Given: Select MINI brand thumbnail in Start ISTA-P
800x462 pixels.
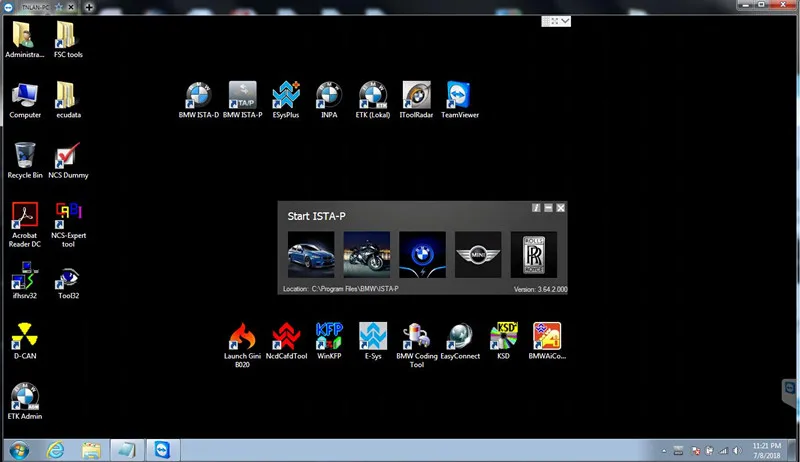Looking at the screenshot, I should (478, 254).
